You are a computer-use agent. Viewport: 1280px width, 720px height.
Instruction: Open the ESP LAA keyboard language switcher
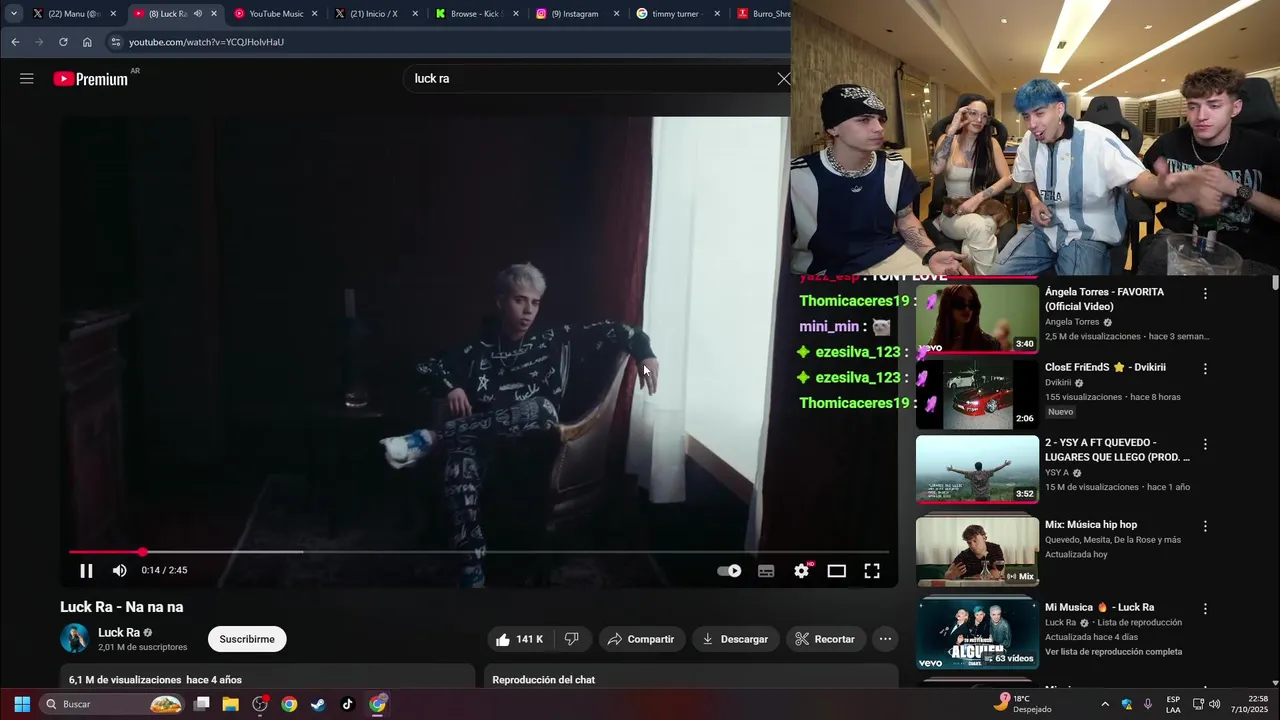click(x=1173, y=704)
